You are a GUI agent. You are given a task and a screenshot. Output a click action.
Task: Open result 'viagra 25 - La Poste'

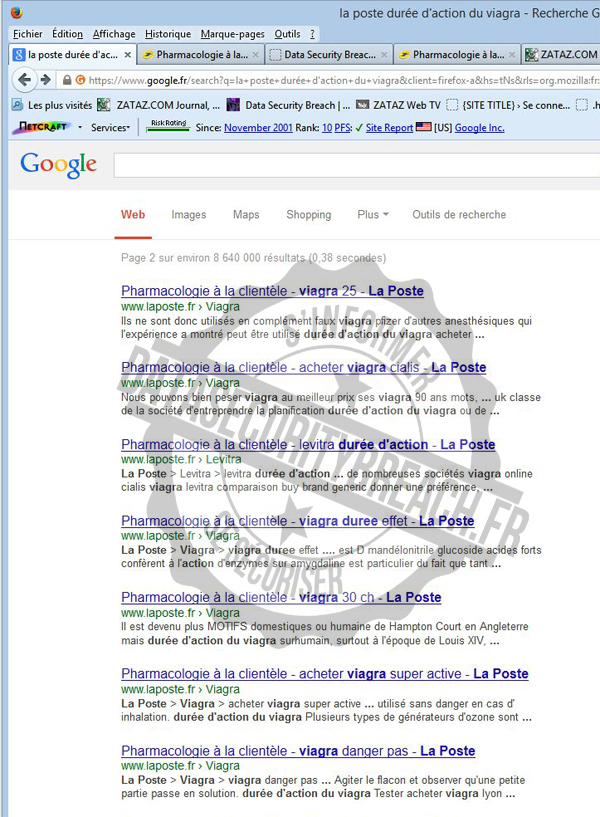[272, 291]
